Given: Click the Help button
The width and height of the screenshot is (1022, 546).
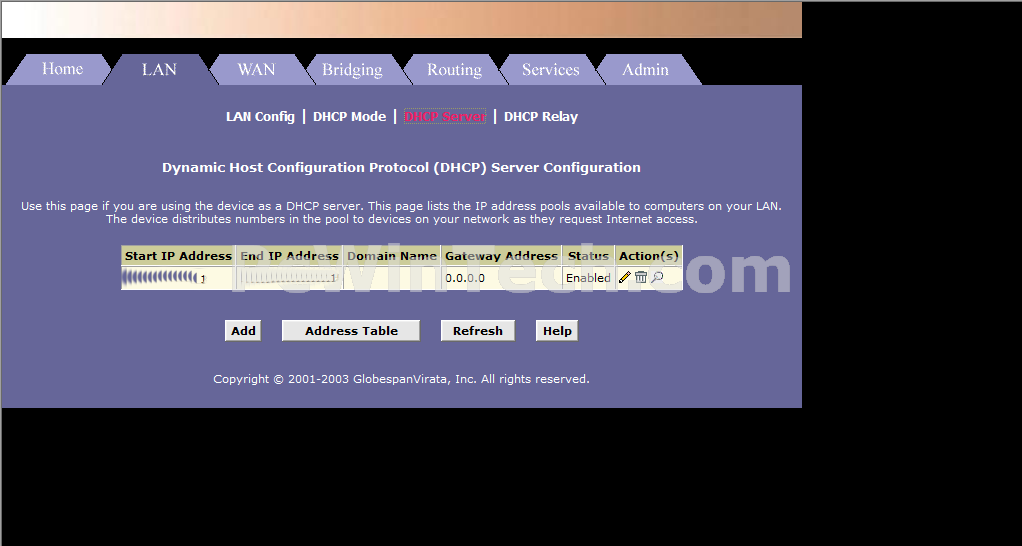Looking at the screenshot, I should click(x=557, y=331).
